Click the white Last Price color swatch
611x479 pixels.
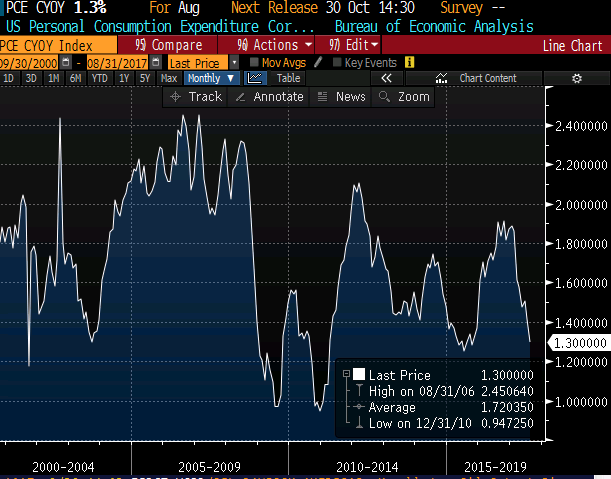[x=359, y=374]
